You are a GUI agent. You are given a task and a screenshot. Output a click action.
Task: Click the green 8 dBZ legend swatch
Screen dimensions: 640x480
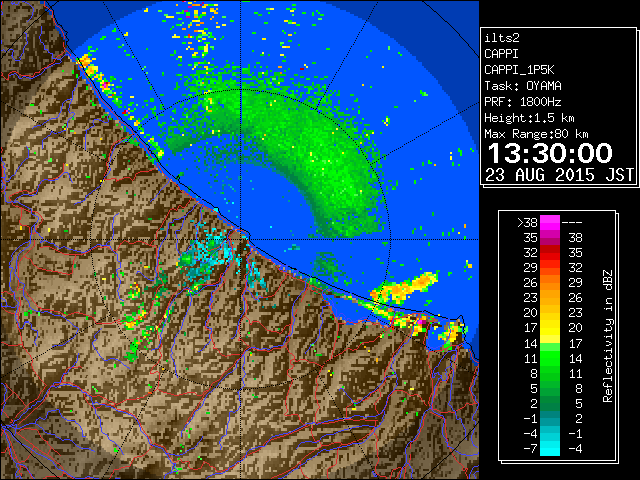click(x=550, y=373)
